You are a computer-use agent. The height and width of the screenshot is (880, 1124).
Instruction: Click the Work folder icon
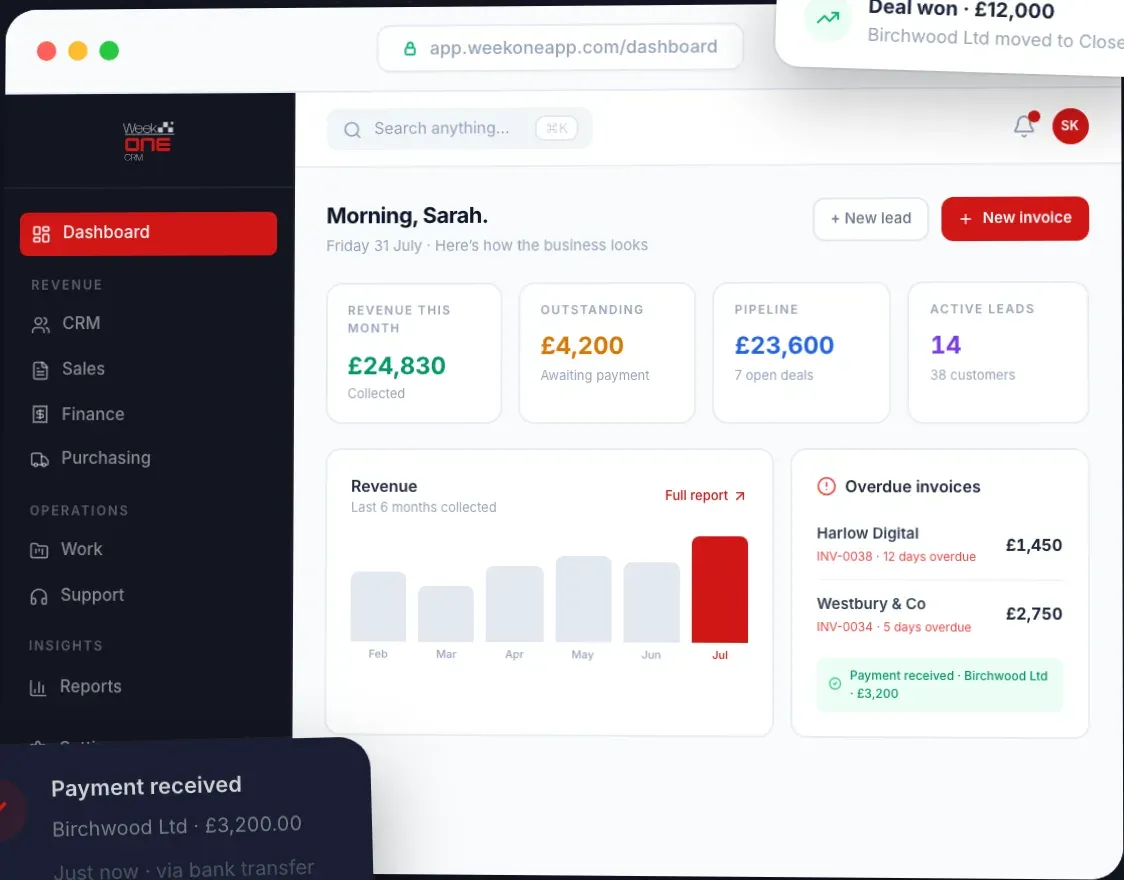click(39, 550)
